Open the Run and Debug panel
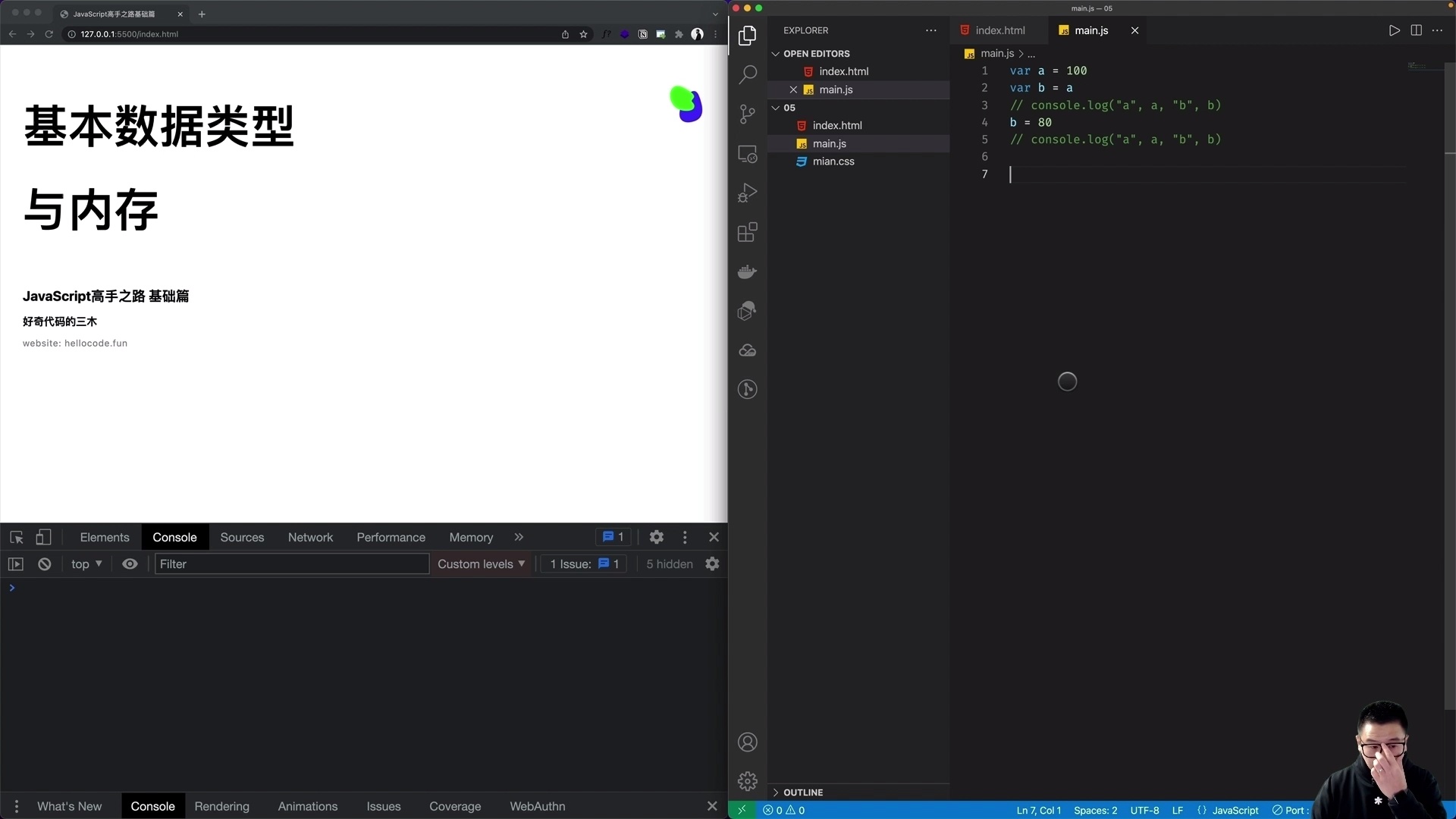The height and width of the screenshot is (819, 1456). point(748,192)
